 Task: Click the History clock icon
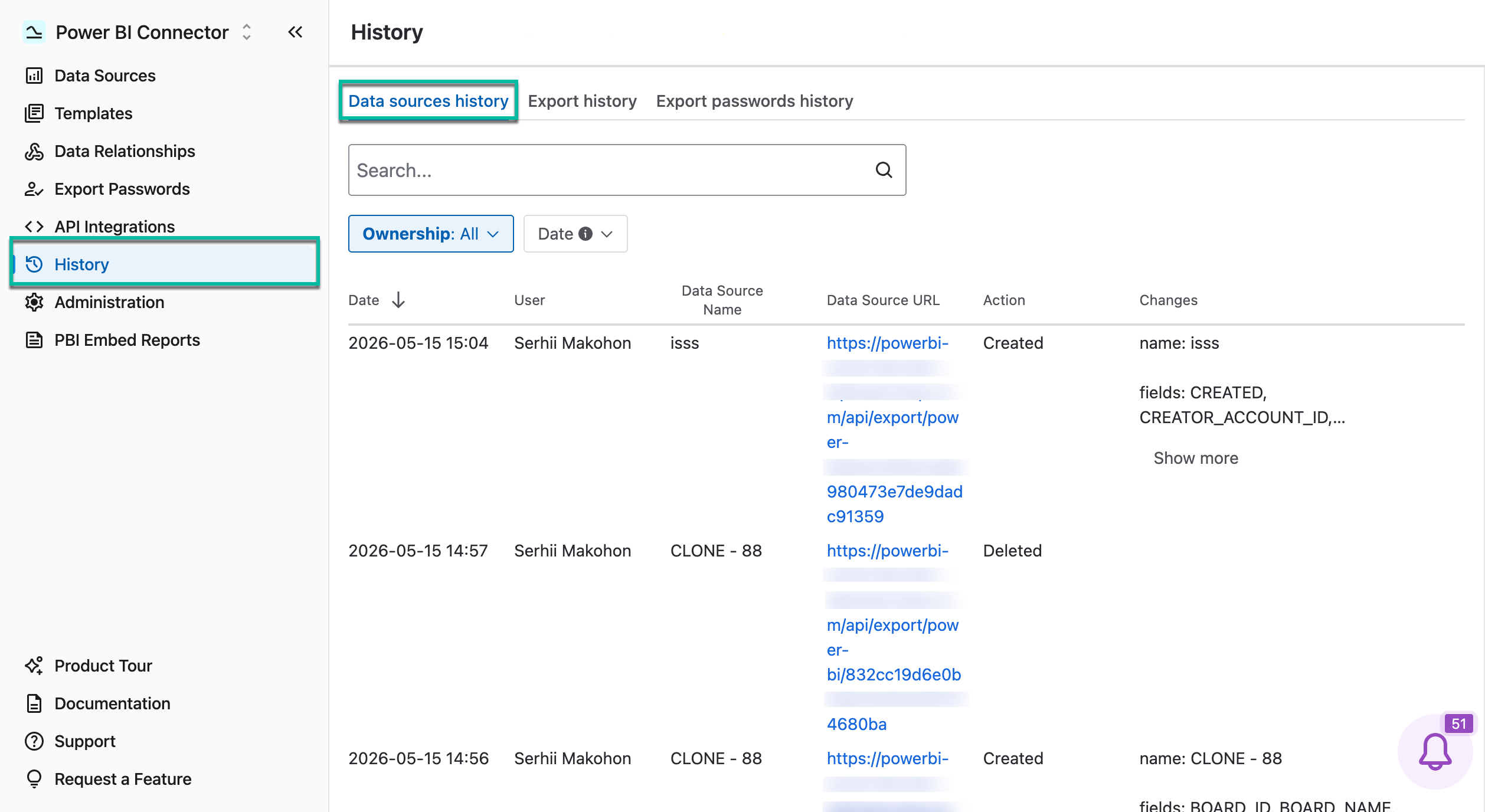[x=34, y=264]
